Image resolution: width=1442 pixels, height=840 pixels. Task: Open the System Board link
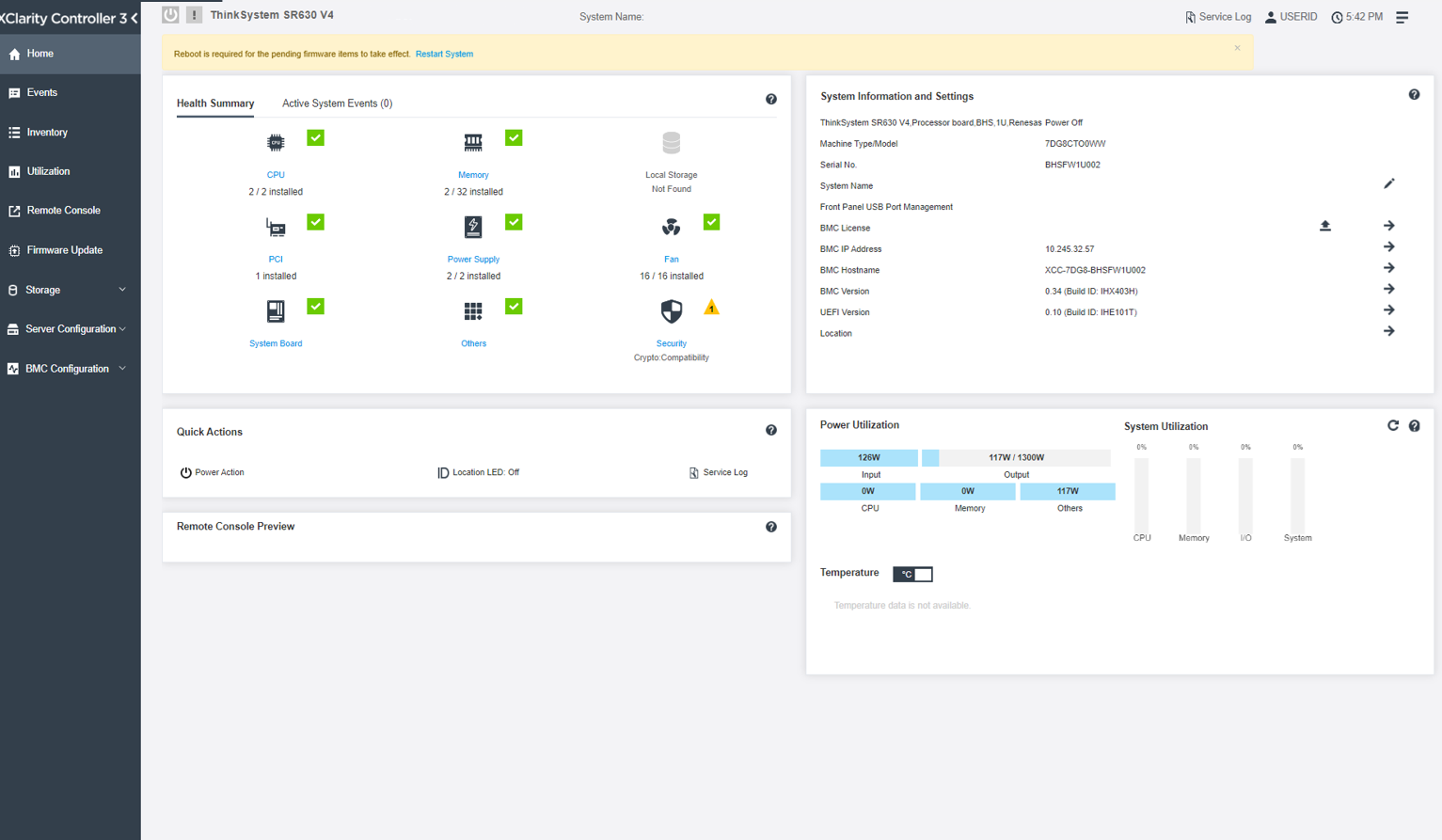coord(276,344)
